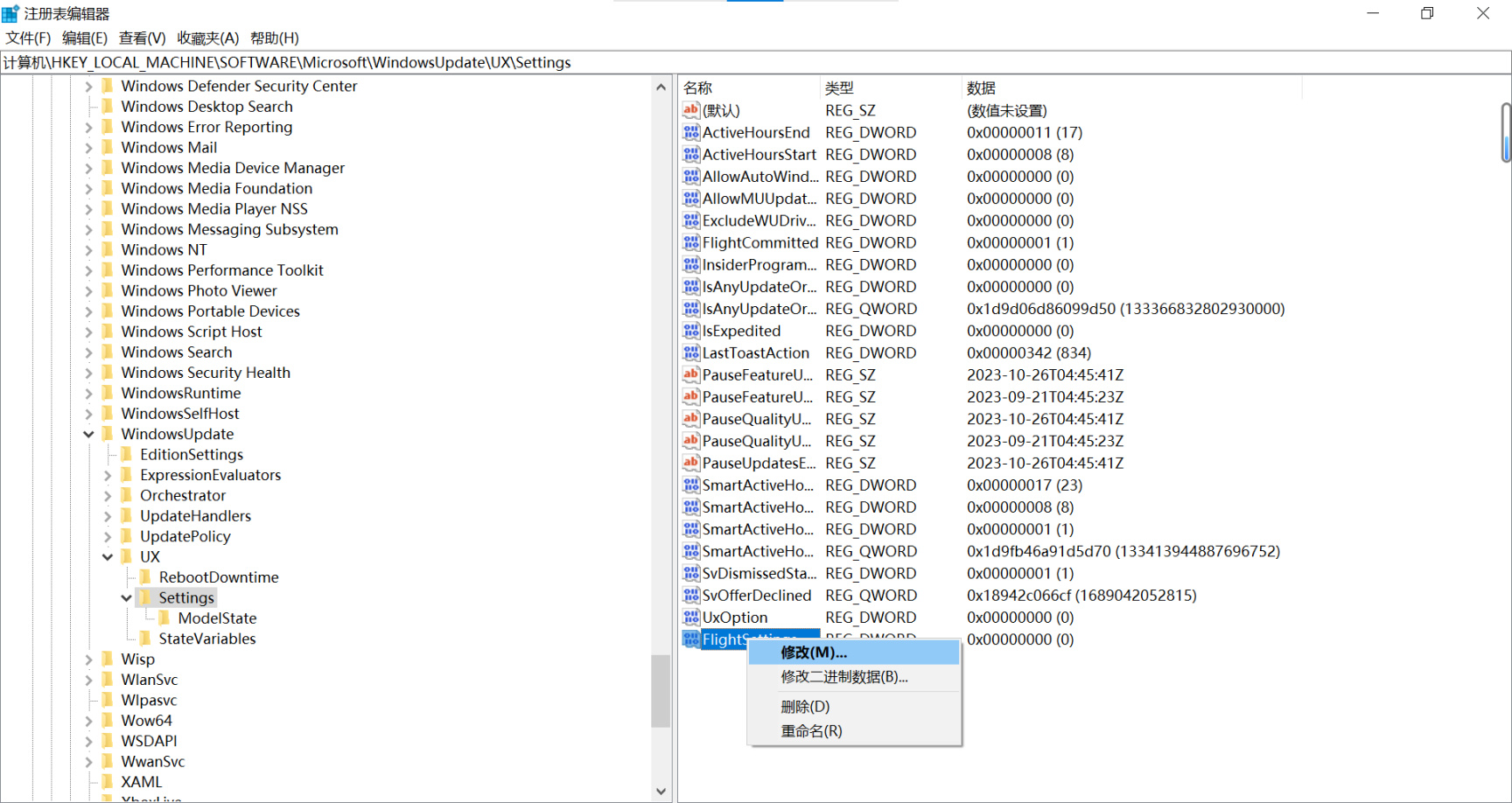Click the InsiderProgram... value icon
The image size is (1512, 803).
pyautogui.click(x=691, y=264)
